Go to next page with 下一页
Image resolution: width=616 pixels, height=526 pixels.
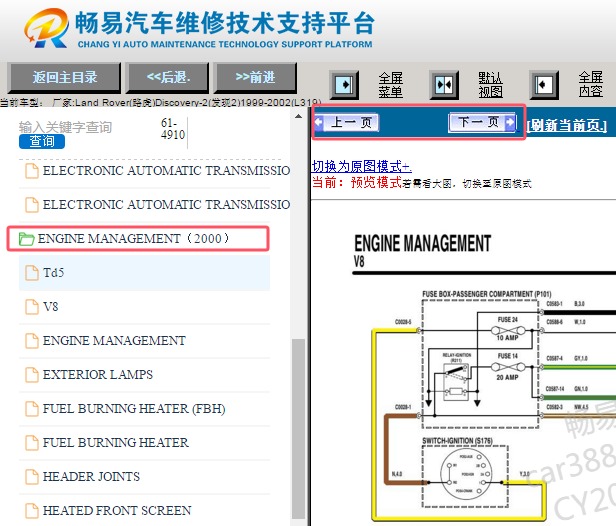coord(482,122)
